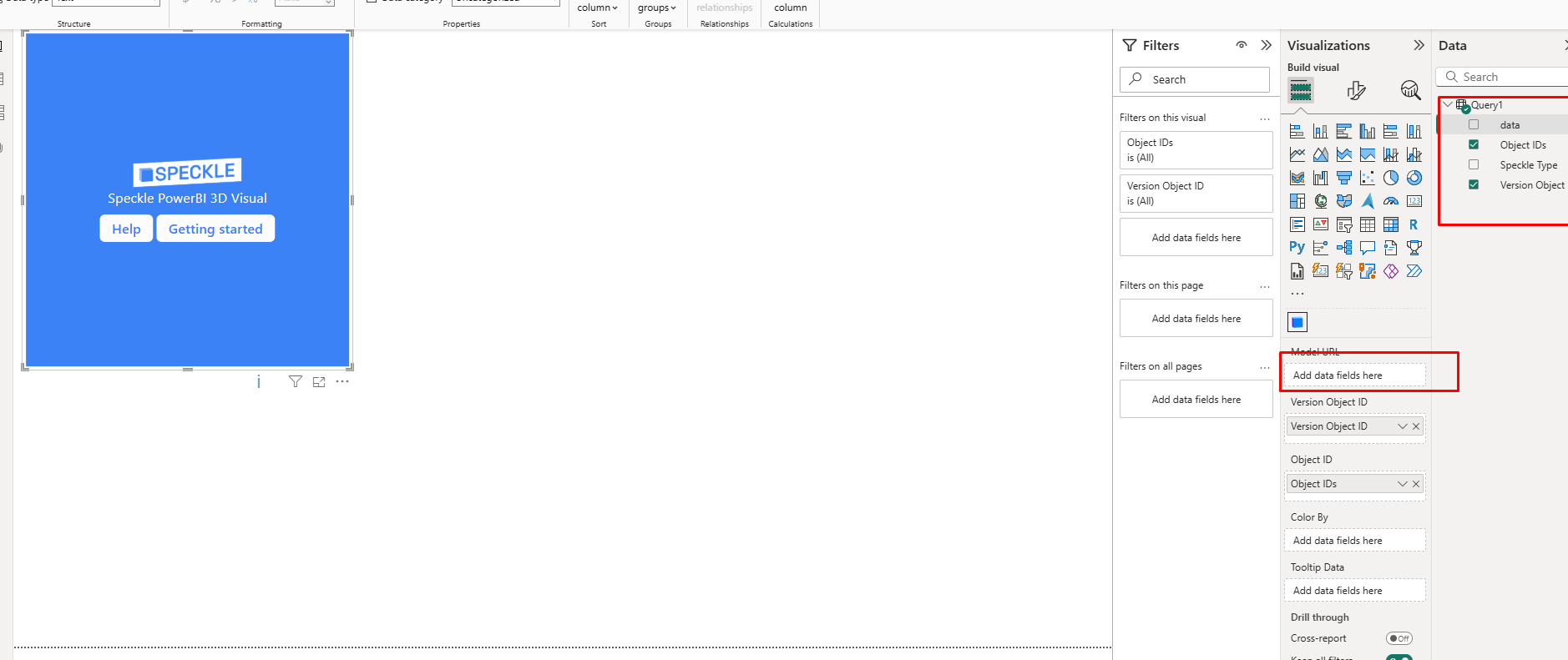Select the Scatter chart visual
Screen dimensions: 1568x660
coord(1367,178)
